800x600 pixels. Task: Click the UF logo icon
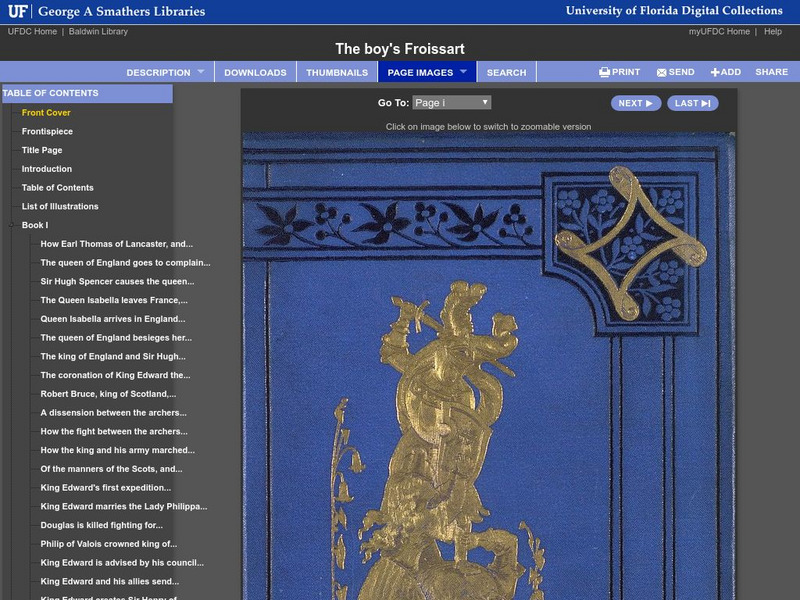tap(17, 12)
